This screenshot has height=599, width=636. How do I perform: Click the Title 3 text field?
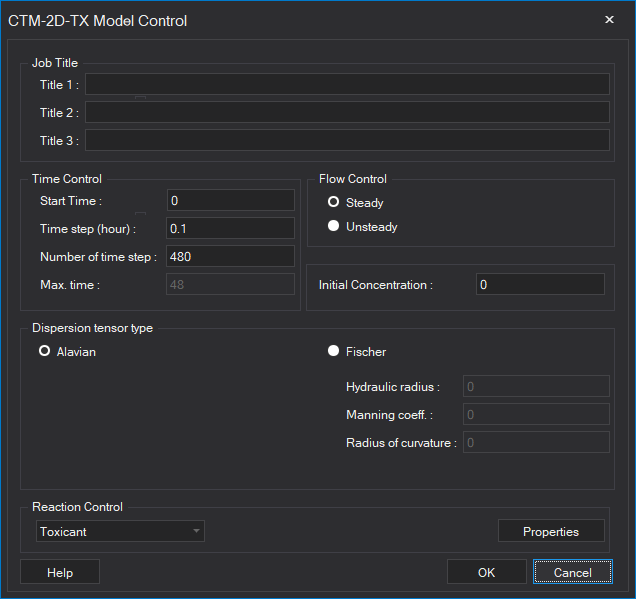[347, 140]
